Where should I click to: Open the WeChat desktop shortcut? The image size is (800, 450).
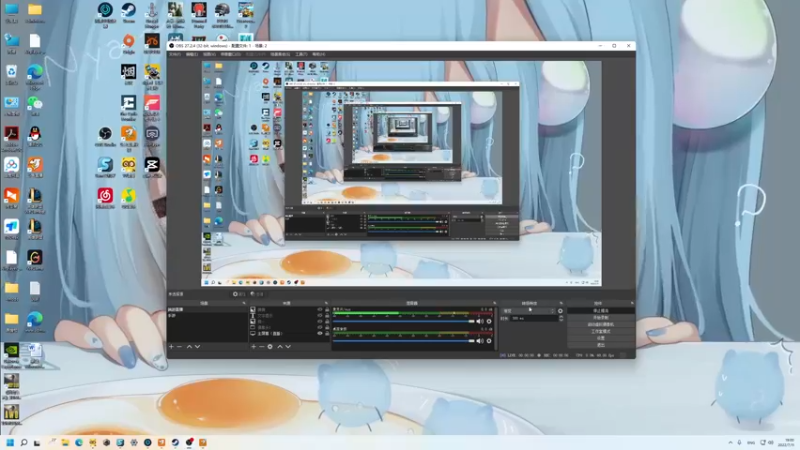(x=35, y=105)
